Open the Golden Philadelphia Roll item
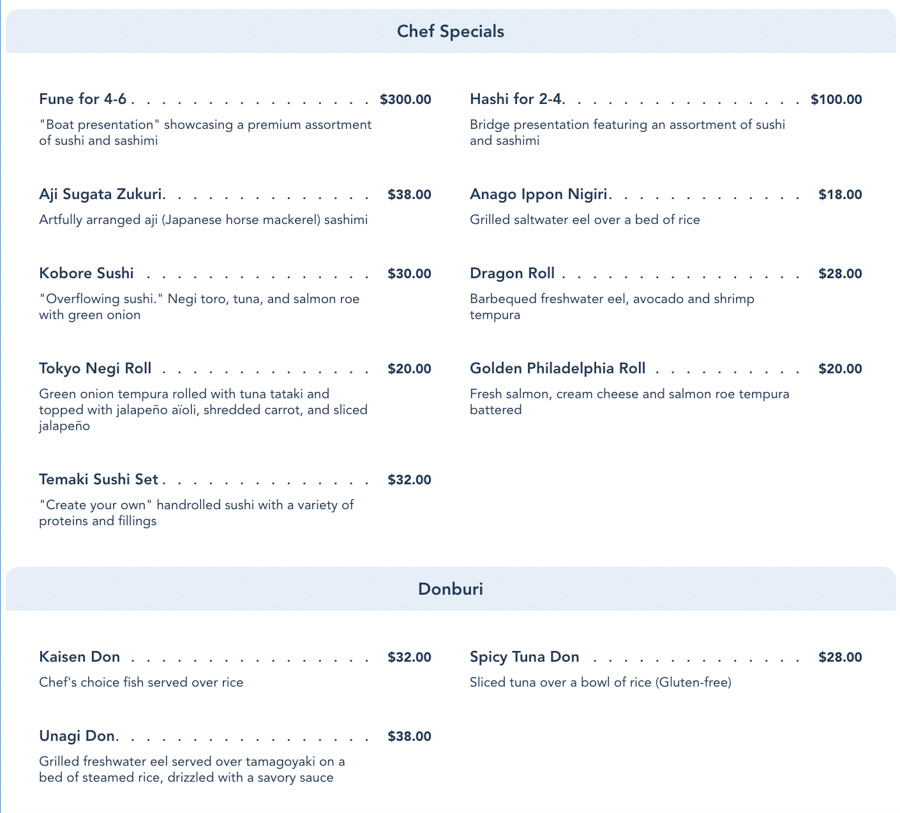Image resolution: width=900 pixels, height=813 pixels. pos(558,369)
